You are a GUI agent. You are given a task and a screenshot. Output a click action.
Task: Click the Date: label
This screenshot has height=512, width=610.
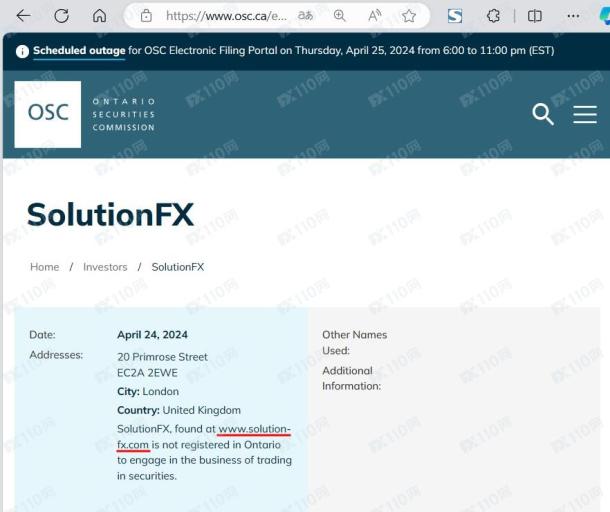tap(42, 335)
